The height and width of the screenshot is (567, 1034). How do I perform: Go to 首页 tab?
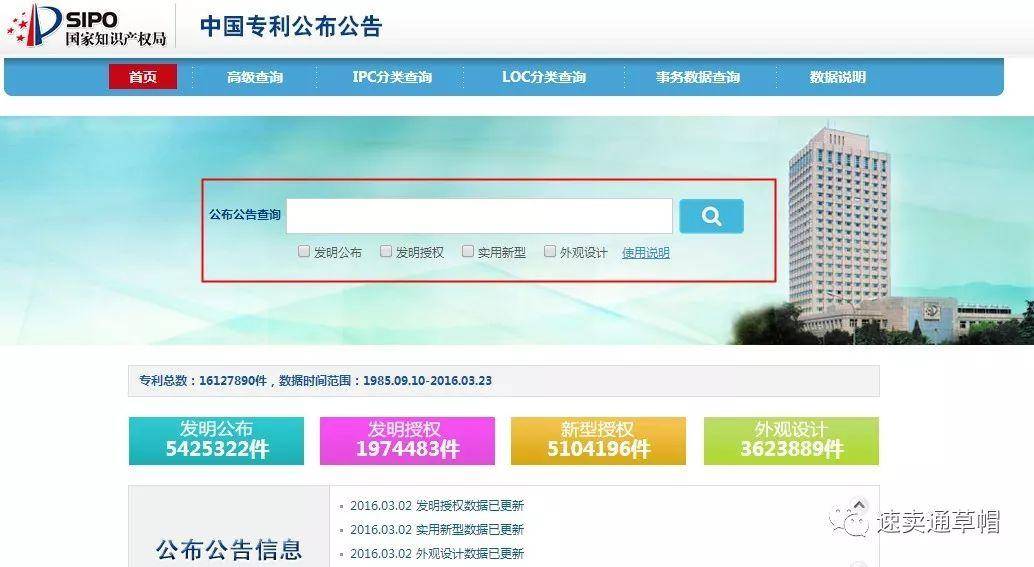point(142,76)
